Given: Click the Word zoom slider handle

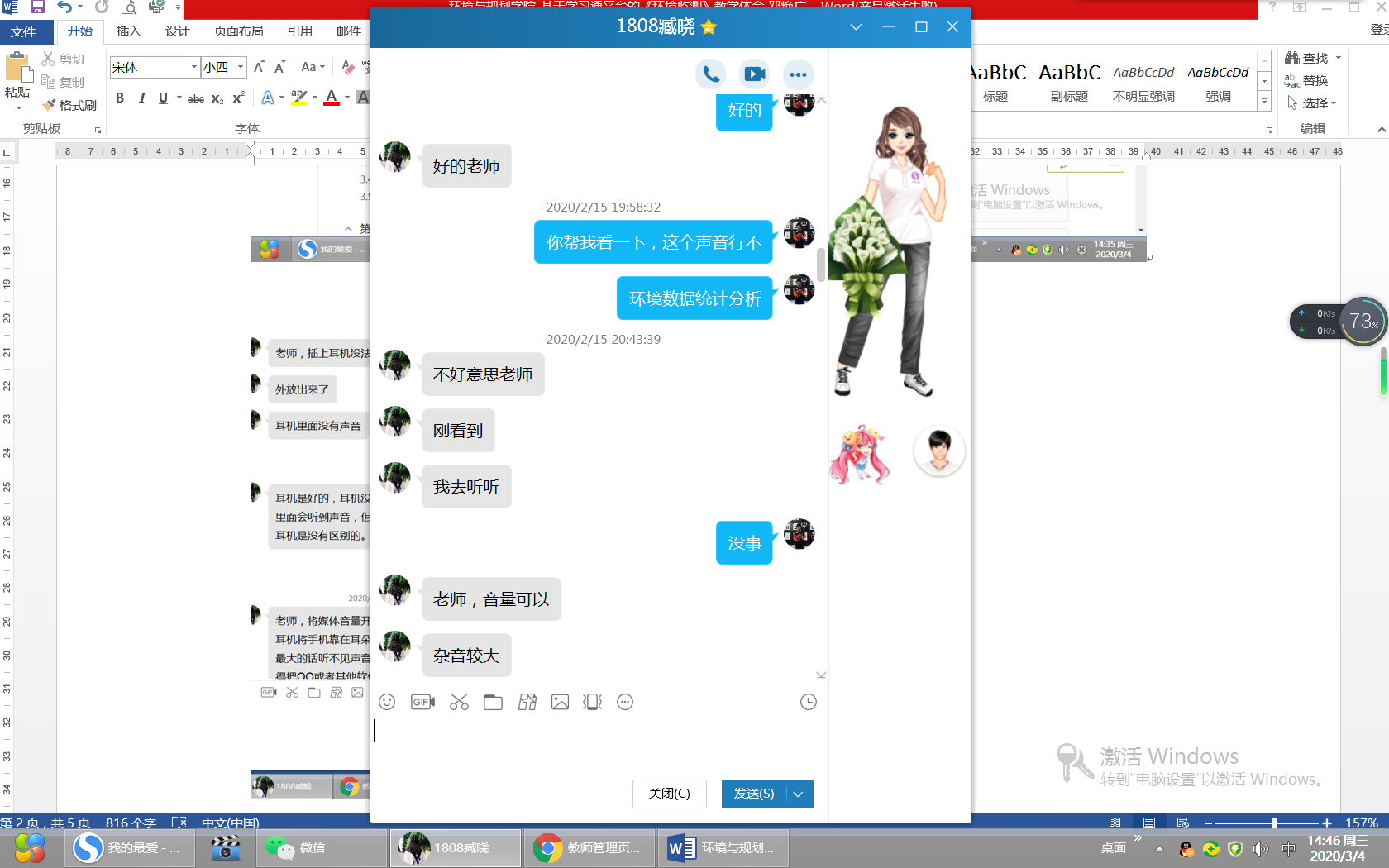Looking at the screenshot, I should pyautogui.click(x=1274, y=823).
